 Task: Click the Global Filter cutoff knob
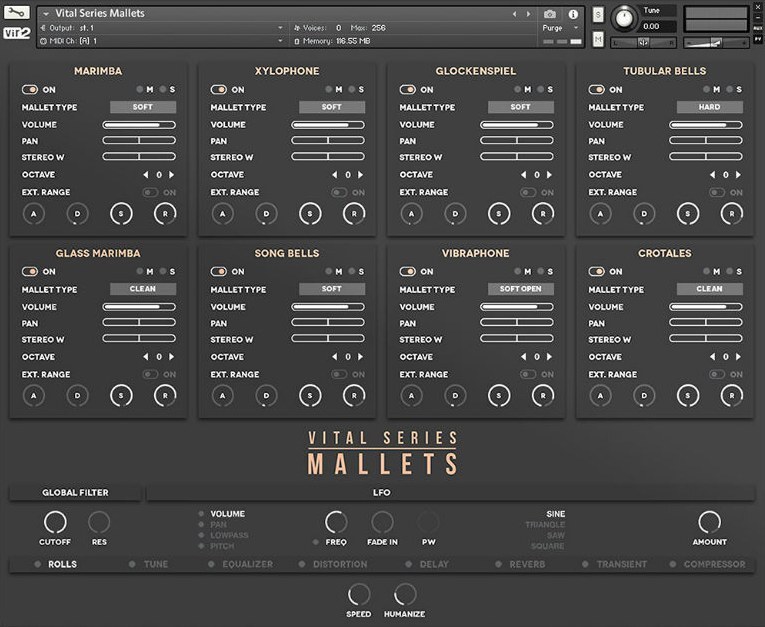point(55,522)
